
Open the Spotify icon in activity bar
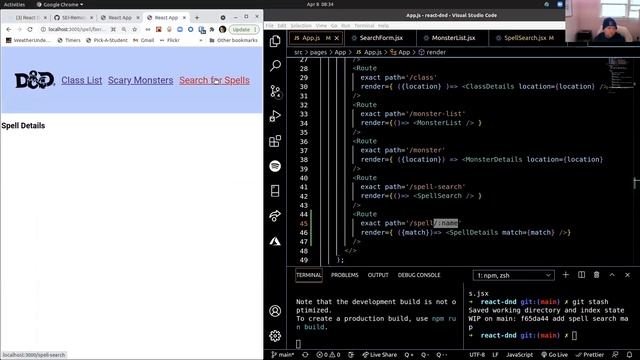coord(275,166)
